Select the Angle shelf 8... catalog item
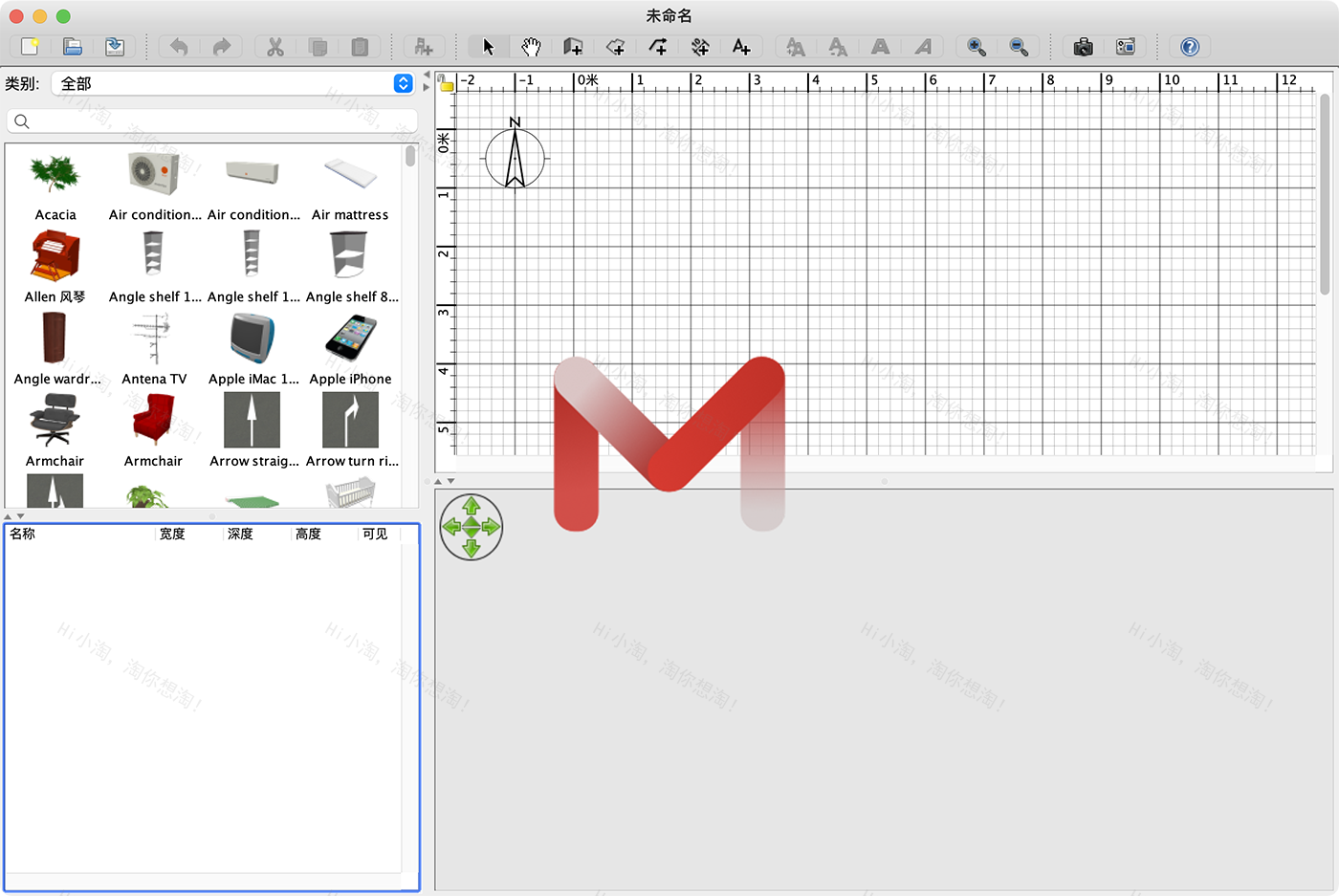The image size is (1339, 896). point(350,269)
